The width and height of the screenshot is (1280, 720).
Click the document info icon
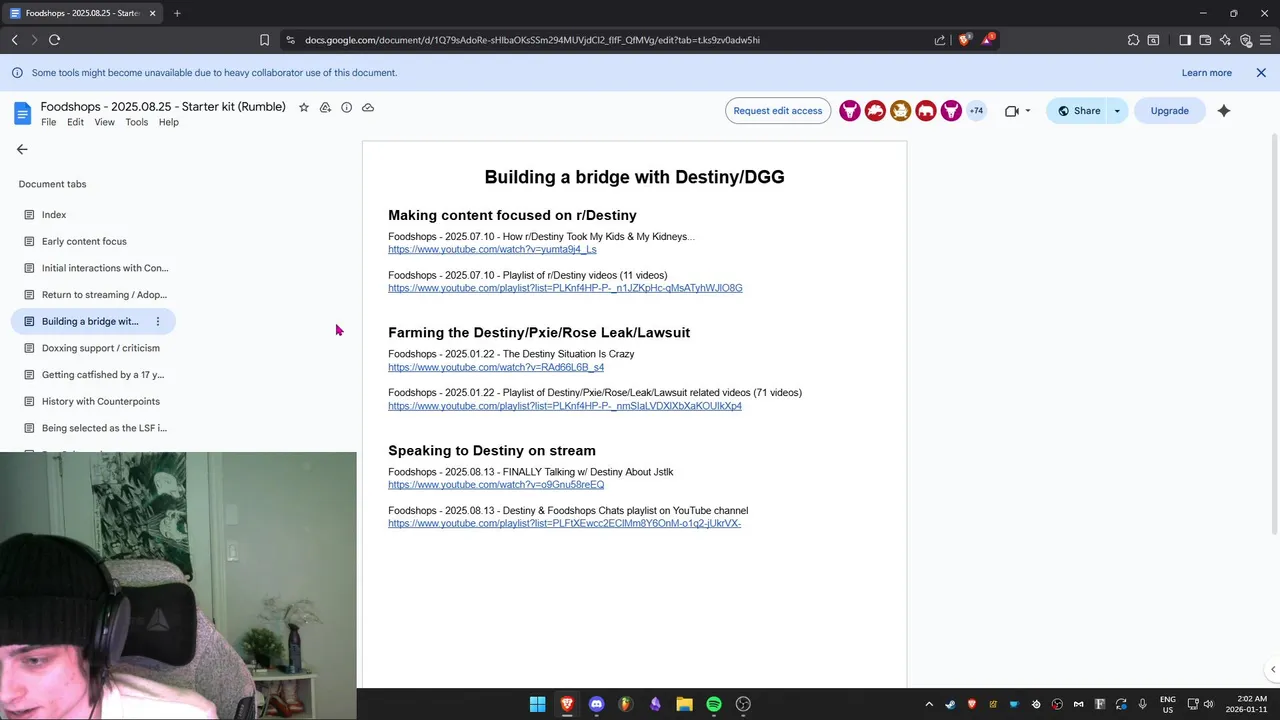click(346, 107)
